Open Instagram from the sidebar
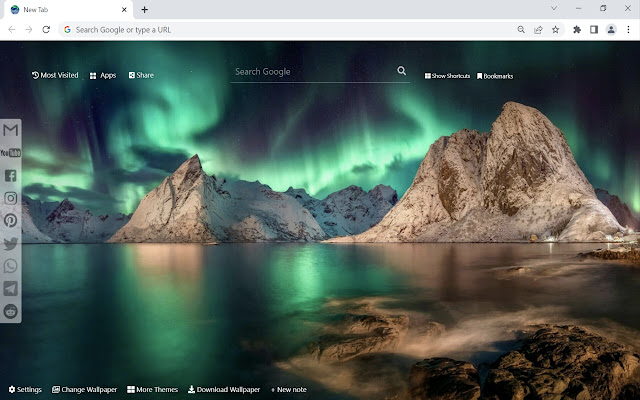640x400 pixels. (11, 198)
